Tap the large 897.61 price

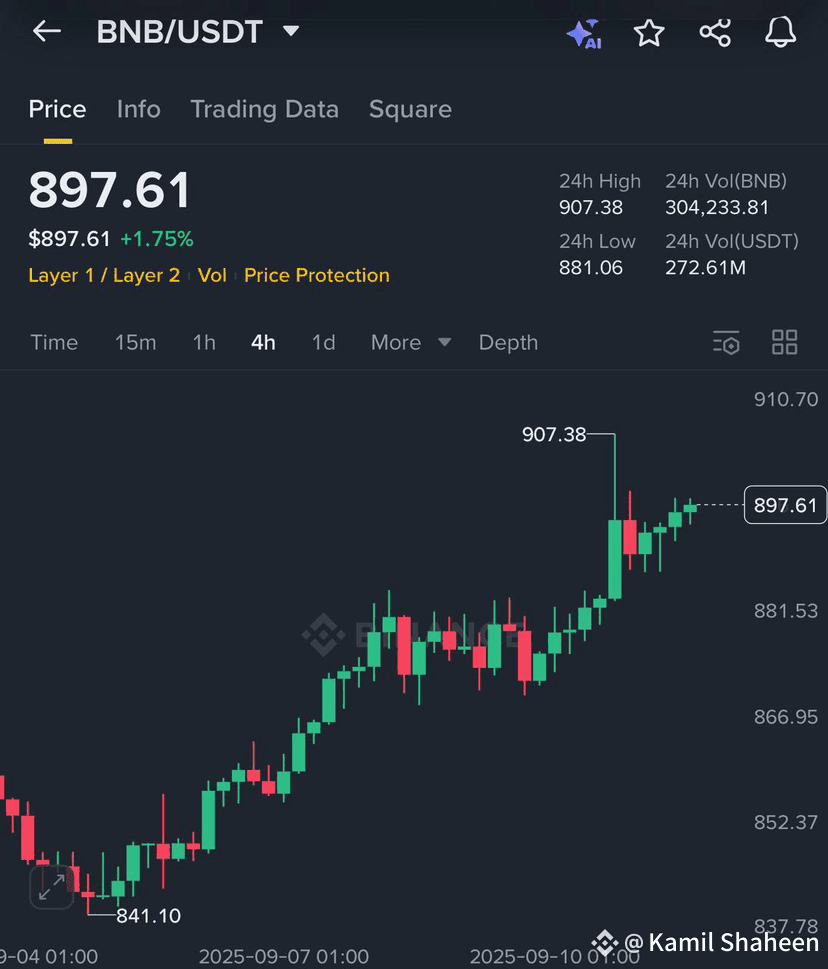pyautogui.click(x=109, y=190)
